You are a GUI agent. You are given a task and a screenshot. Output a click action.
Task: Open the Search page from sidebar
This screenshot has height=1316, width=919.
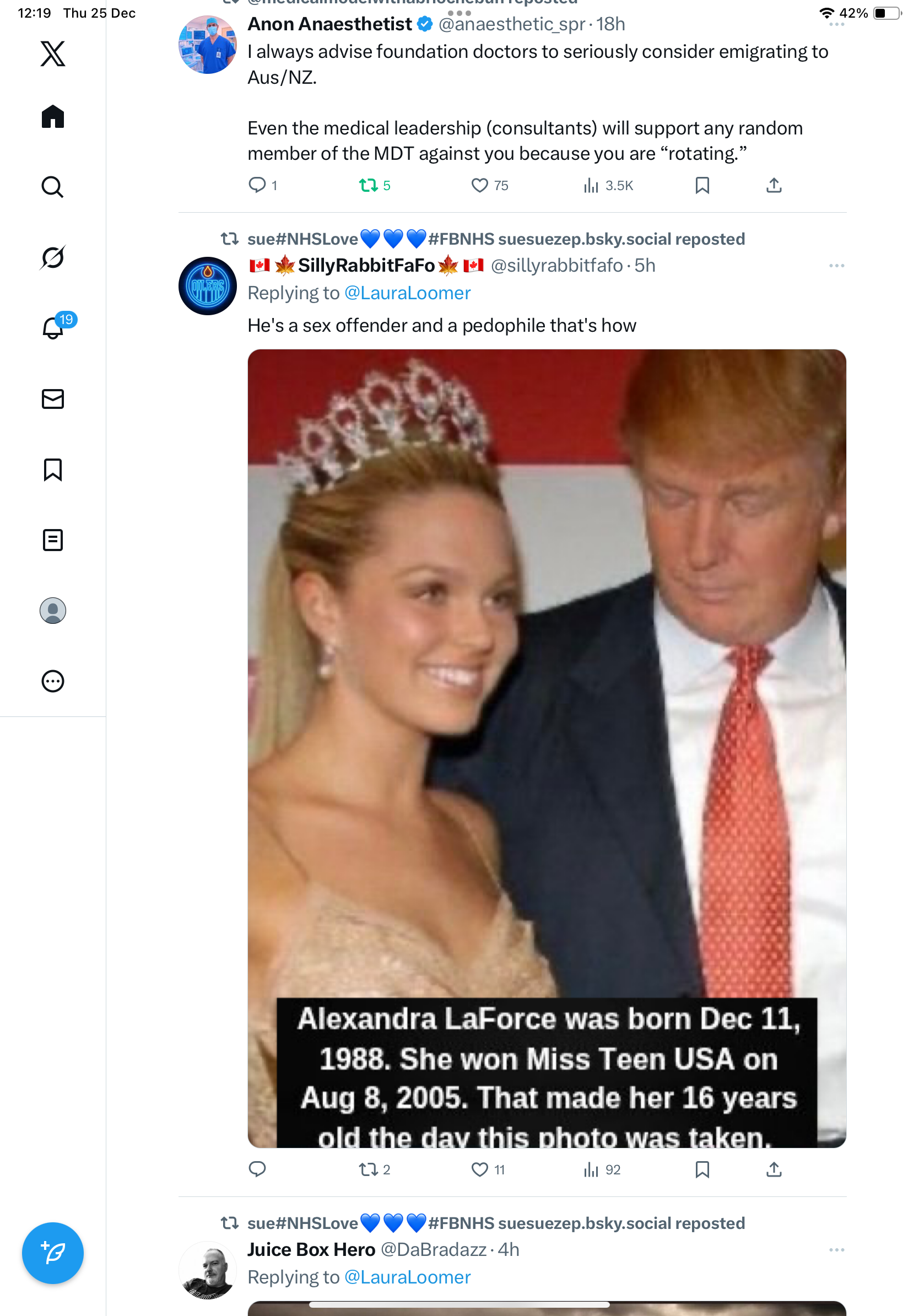pos(53,187)
